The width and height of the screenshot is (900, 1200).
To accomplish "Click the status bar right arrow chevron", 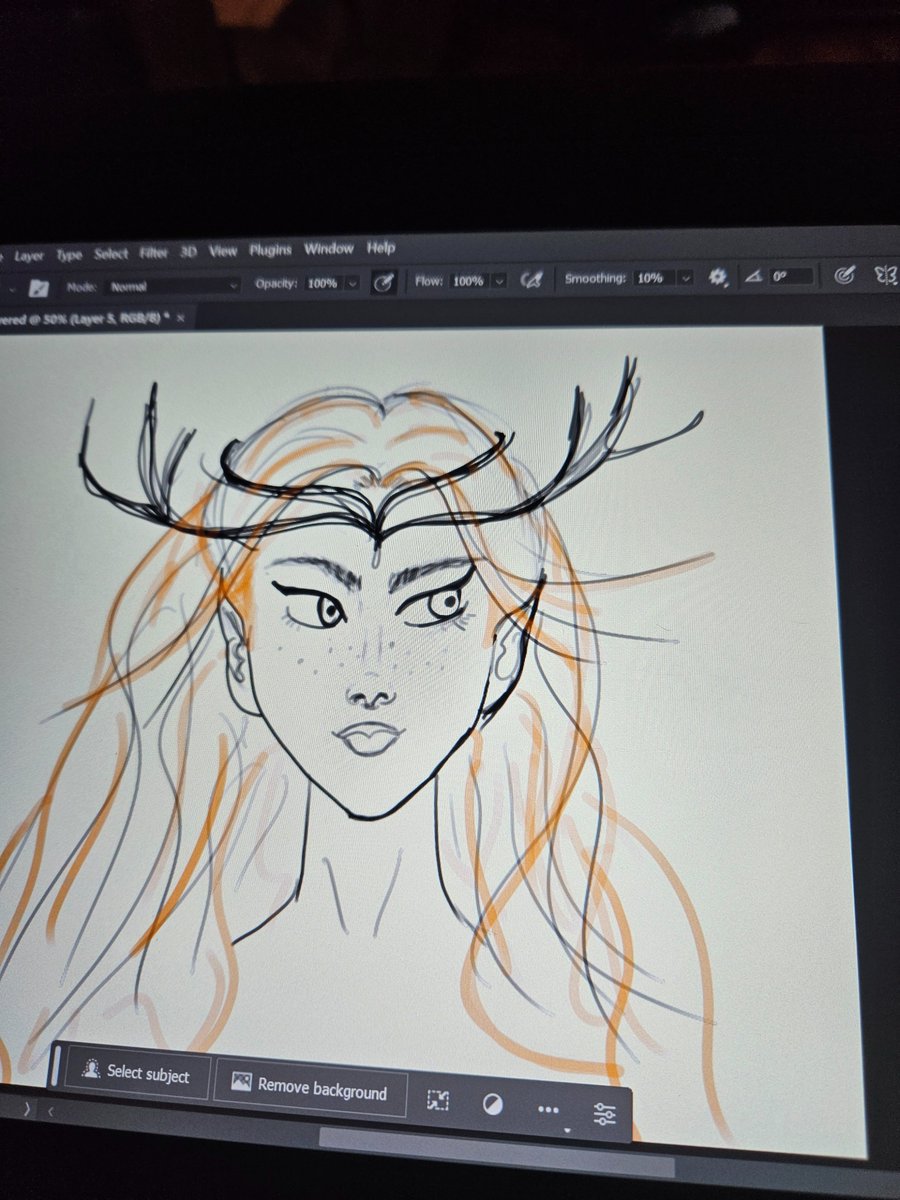I will tap(27, 1107).
